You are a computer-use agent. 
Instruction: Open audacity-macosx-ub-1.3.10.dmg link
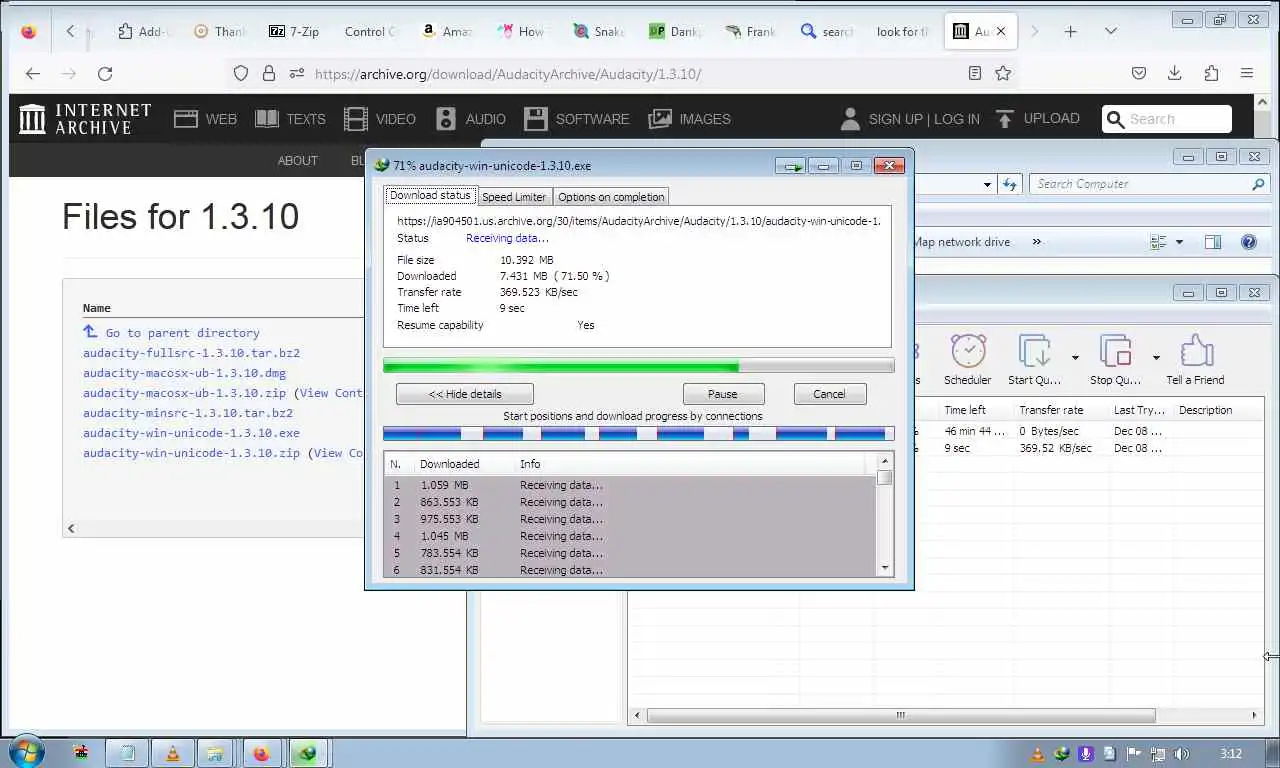[184, 373]
